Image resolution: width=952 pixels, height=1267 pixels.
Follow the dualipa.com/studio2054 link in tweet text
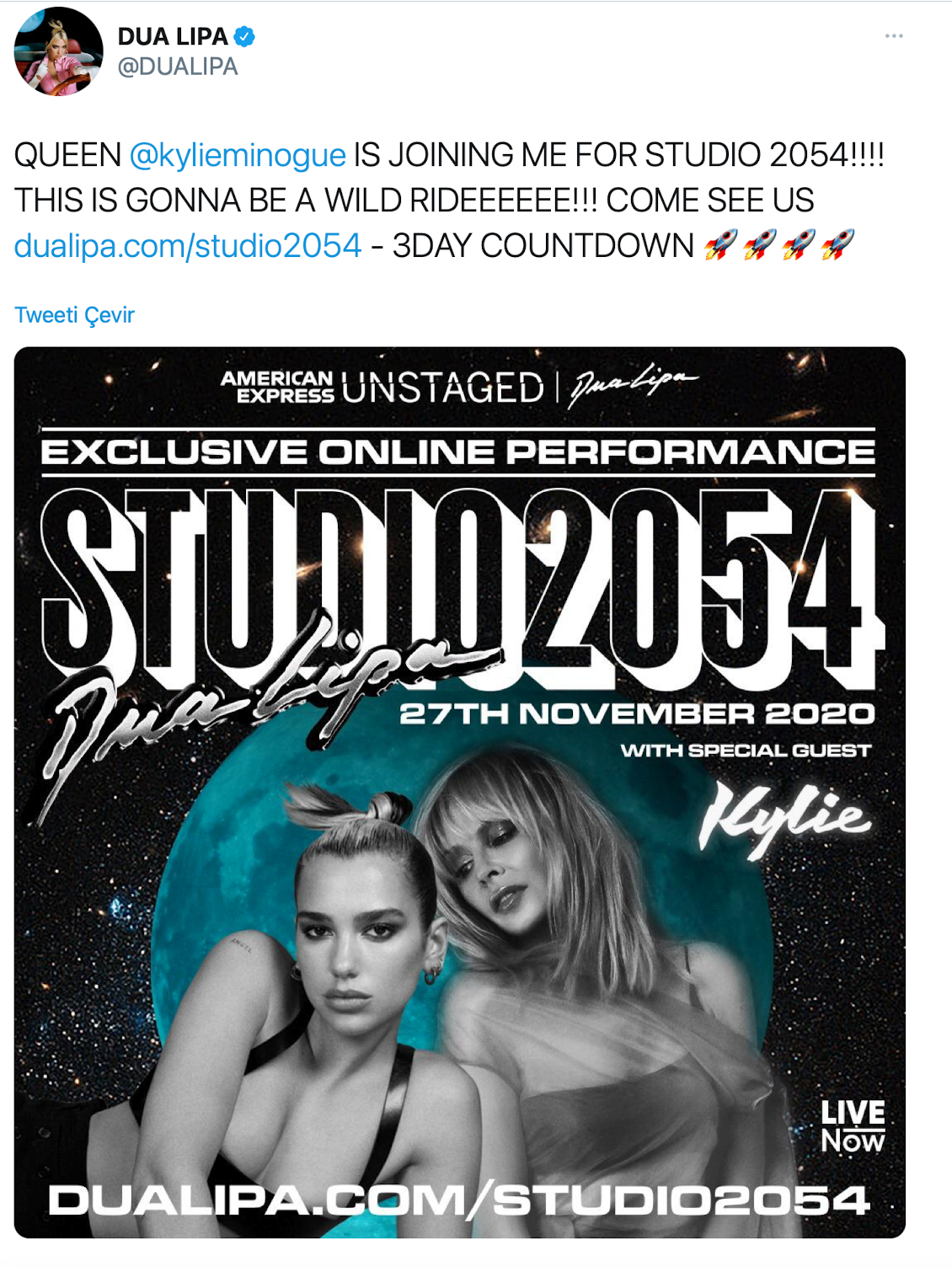pyautogui.click(x=188, y=246)
